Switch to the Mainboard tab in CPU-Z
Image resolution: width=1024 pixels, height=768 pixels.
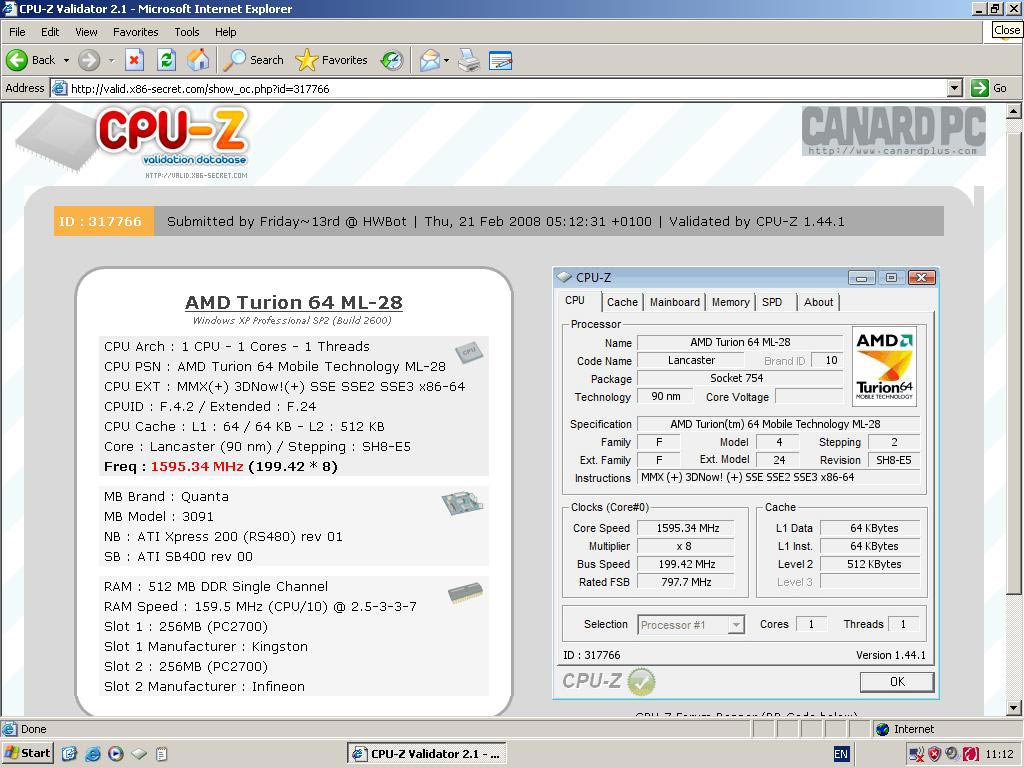pyautogui.click(x=675, y=302)
